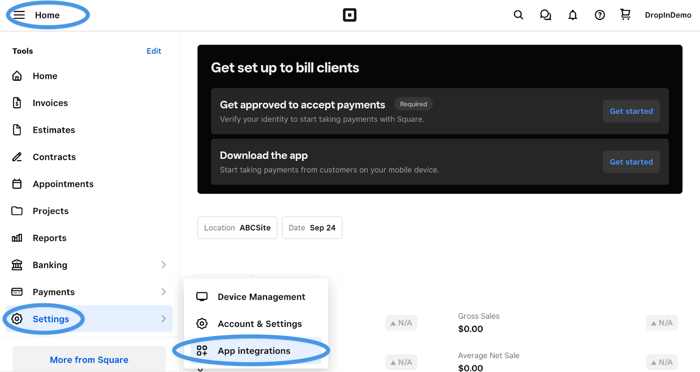The image size is (700, 372).
Task: Open the messages chat bubble icon
Action: coord(545,15)
